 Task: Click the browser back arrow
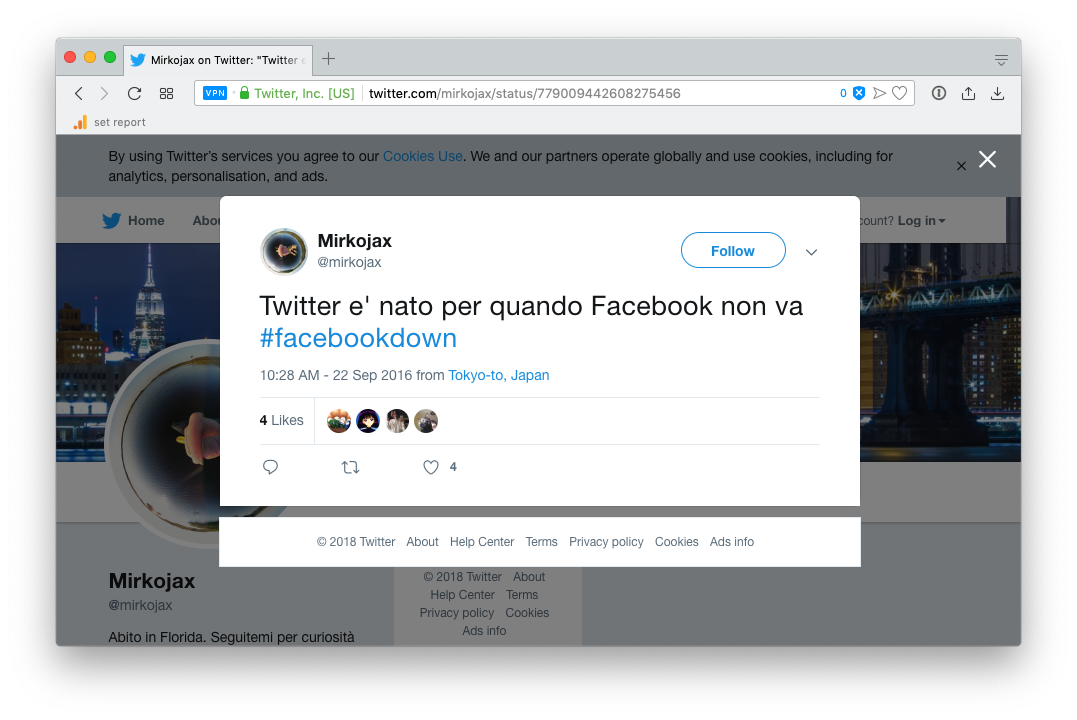(x=79, y=93)
